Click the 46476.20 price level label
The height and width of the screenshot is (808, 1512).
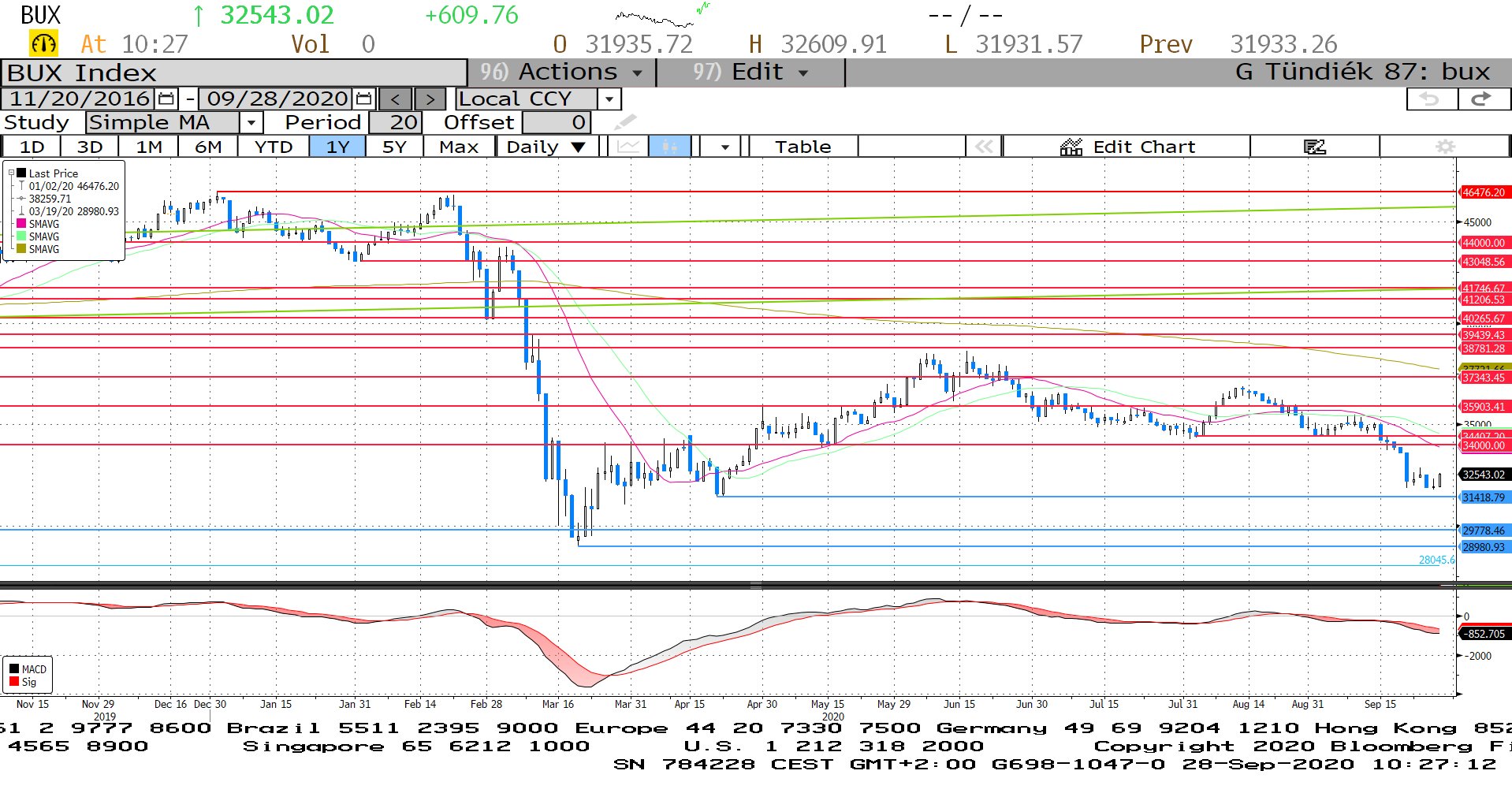click(x=1484, y=192)
